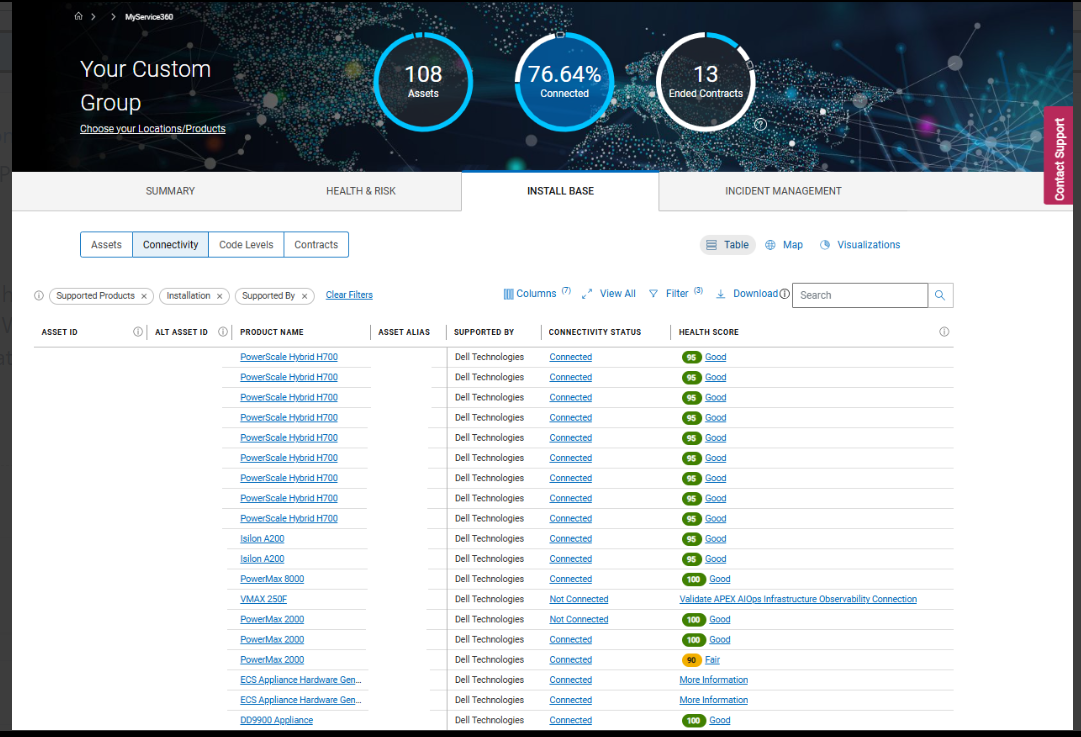Click the Clear Filters link

[x=349, y=296]
